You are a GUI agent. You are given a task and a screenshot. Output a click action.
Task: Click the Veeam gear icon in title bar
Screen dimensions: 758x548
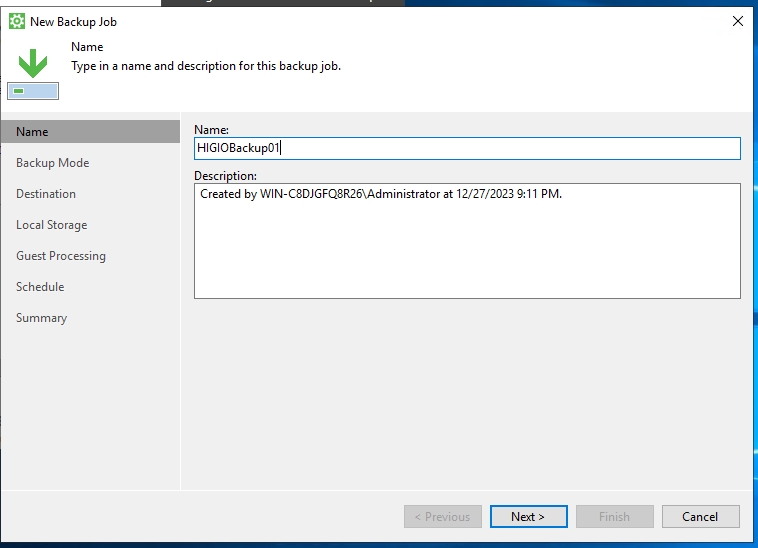click(x=17, y=21)
